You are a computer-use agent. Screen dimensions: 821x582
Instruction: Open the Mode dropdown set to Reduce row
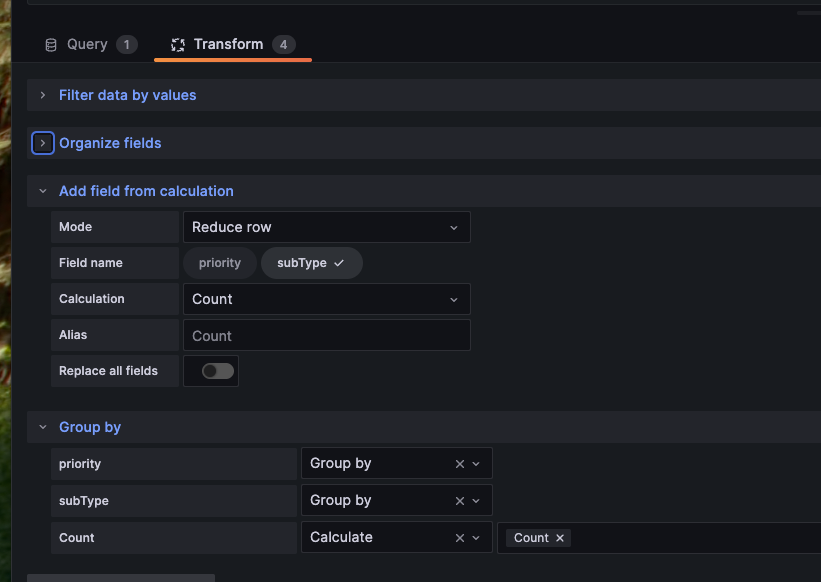pos(327,227)
